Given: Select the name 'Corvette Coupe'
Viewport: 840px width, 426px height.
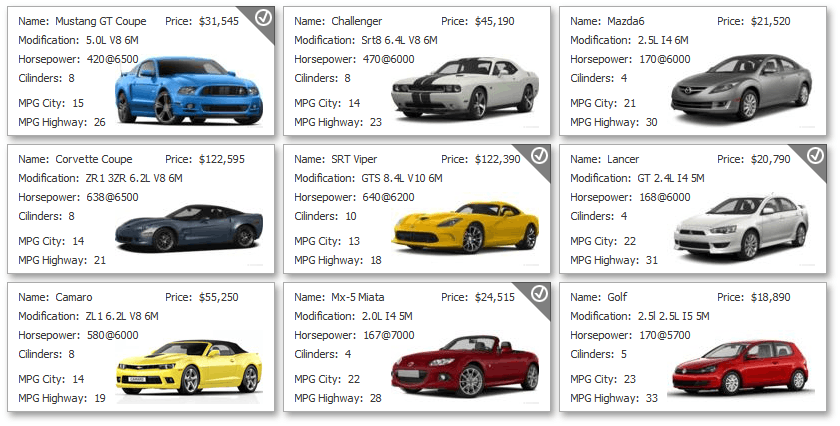Looking at the screenshot, I should point(94,159).
